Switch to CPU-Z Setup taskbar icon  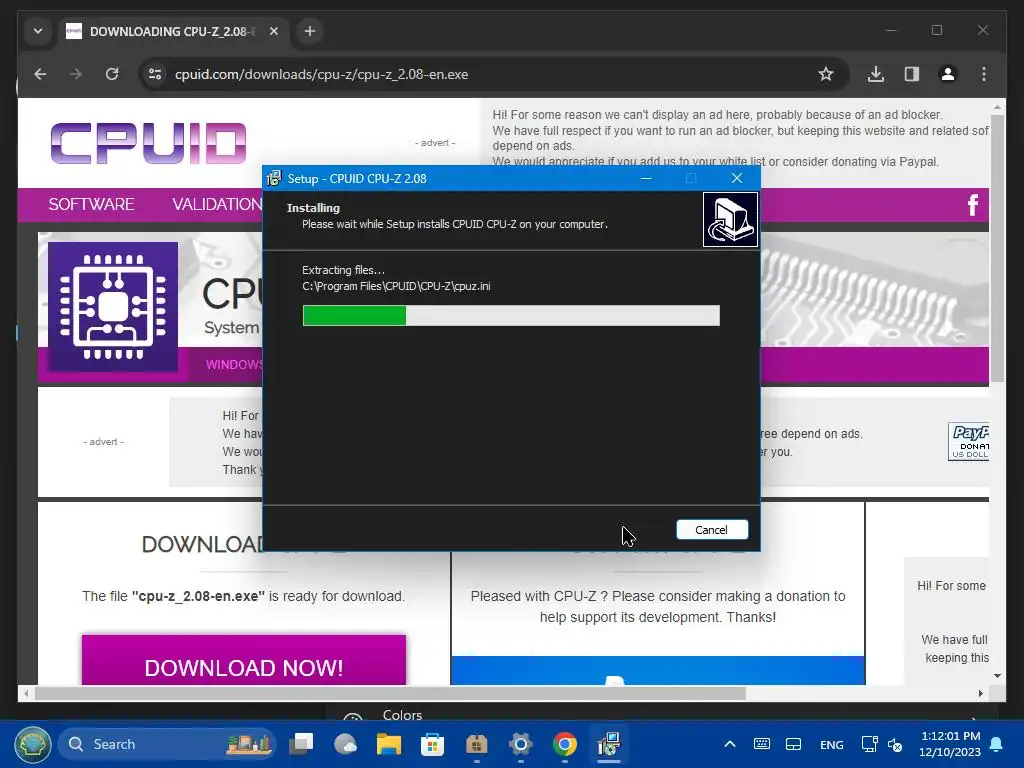click(609, 744)
